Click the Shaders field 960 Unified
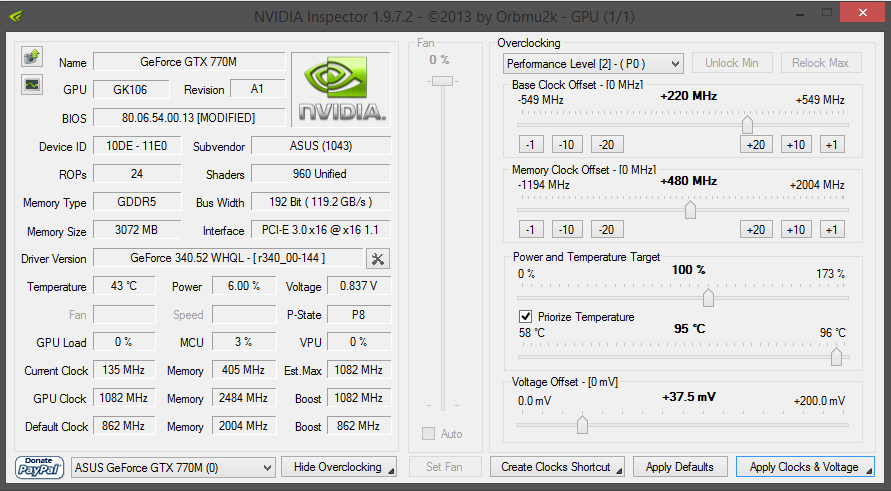This screenshot has width=891, height=491. point(321,174)
